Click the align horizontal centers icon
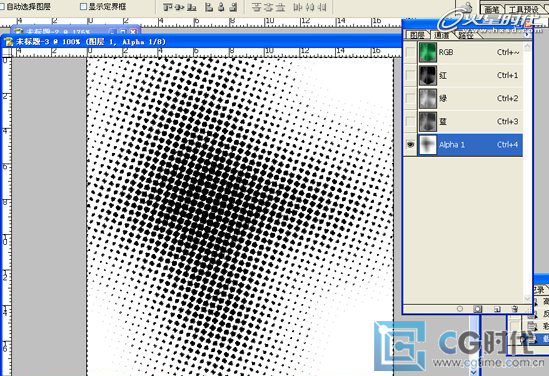Image resolution: width=549 pixels, height=376 pixels. [221, 7]
